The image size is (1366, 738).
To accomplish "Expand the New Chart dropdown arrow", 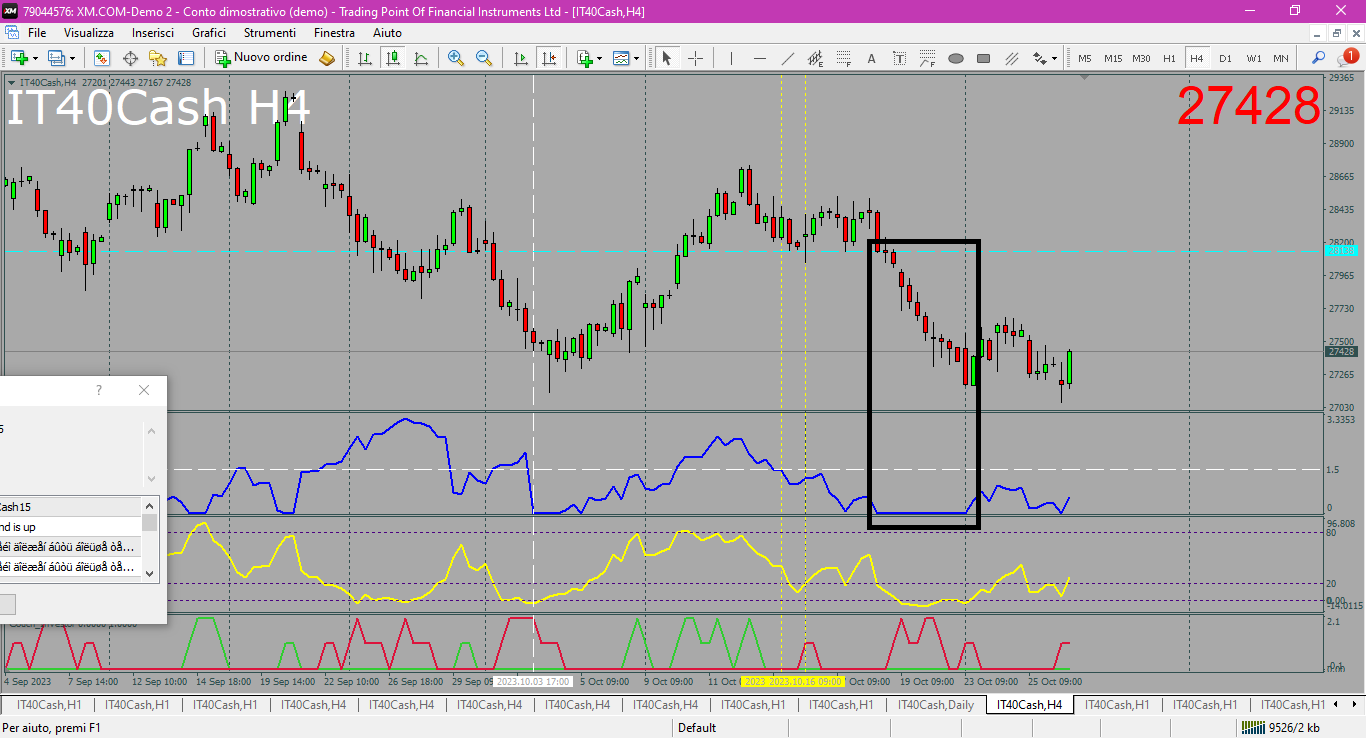I will pos(34,58).
